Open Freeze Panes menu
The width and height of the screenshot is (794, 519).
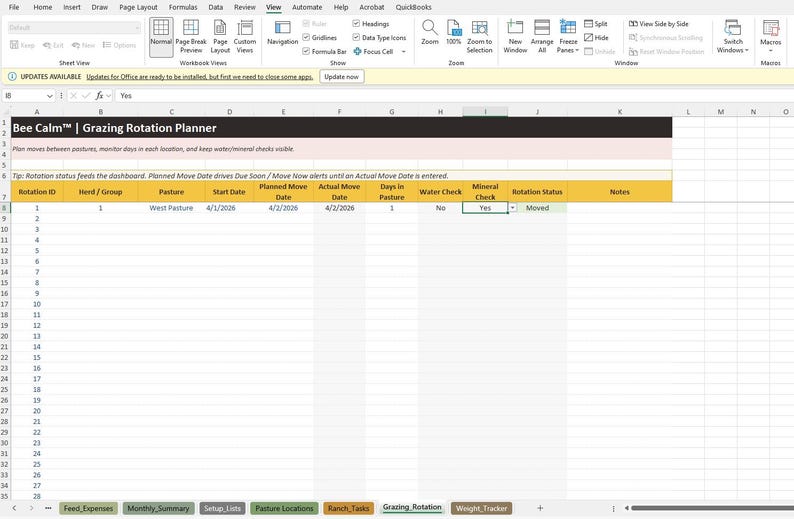click(x=568, y=36)
